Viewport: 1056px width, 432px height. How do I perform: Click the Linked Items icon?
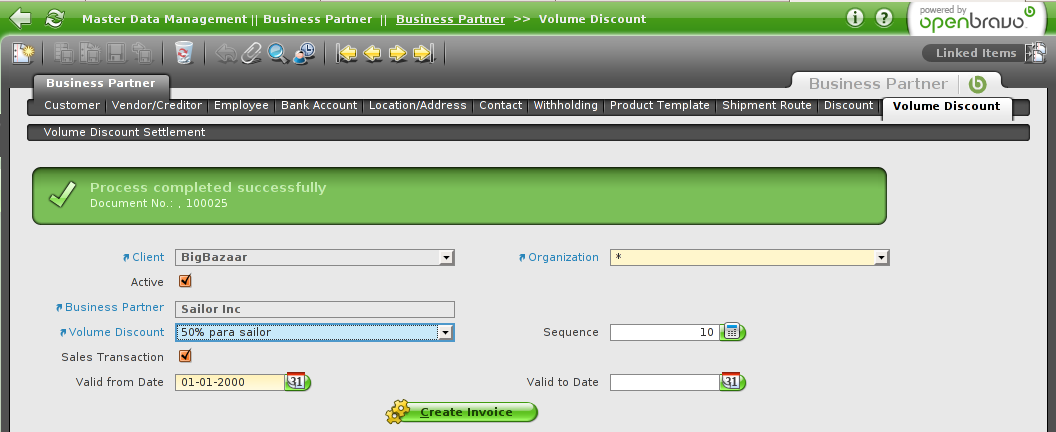[x=1034, y=53]
